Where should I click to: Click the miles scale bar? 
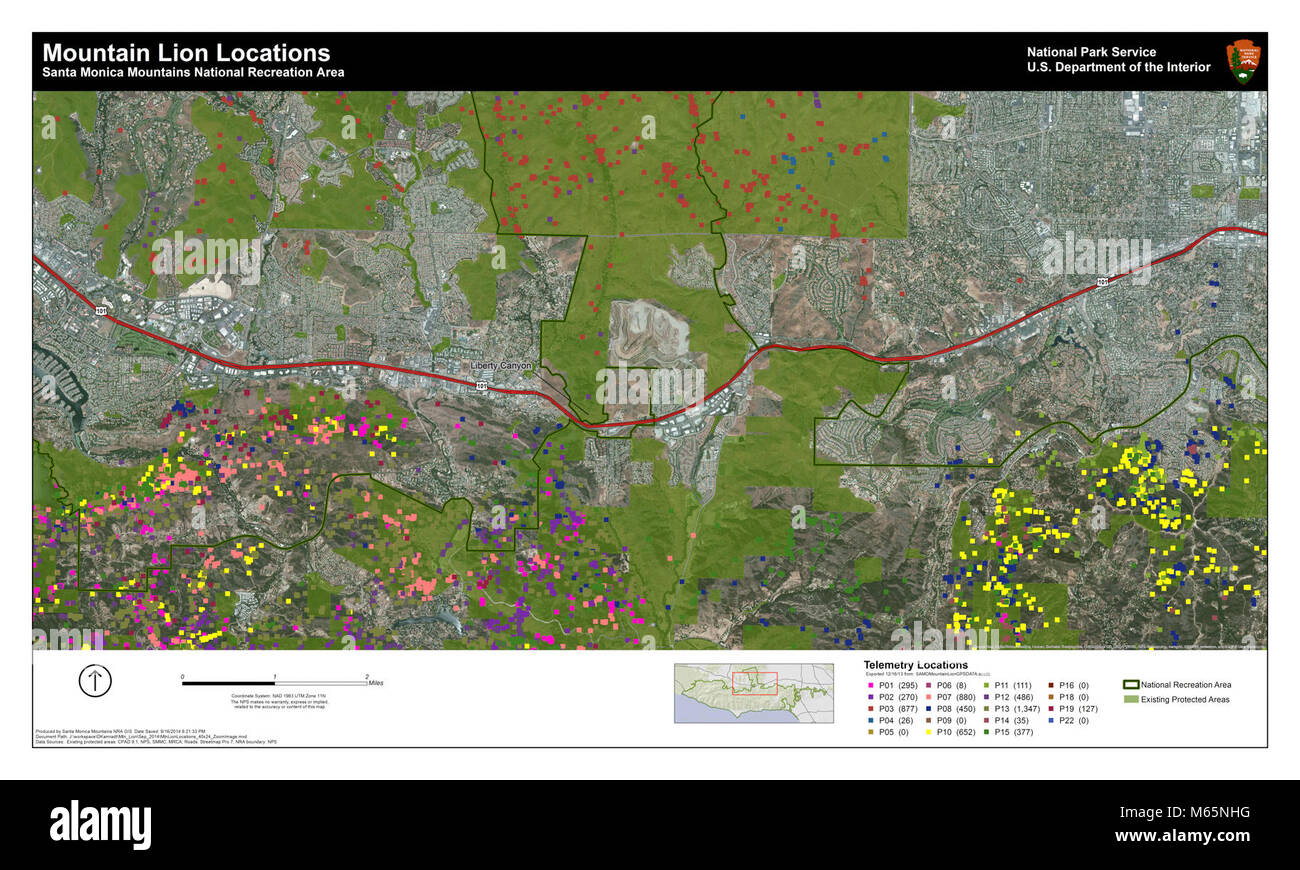click(x=275, y=683)
